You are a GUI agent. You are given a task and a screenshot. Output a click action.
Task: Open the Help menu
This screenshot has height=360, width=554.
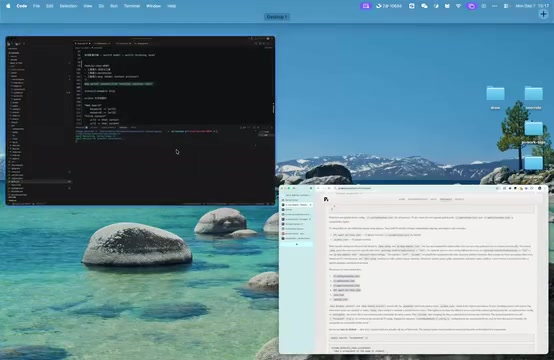click(171, 6)
